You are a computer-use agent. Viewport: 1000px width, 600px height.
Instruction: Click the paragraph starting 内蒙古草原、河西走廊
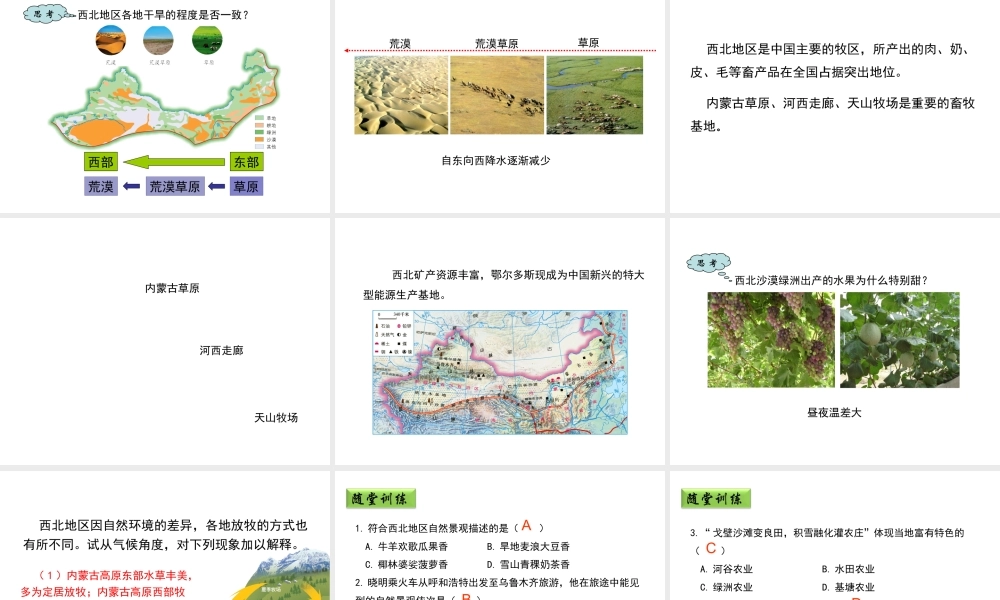[832, 115]
